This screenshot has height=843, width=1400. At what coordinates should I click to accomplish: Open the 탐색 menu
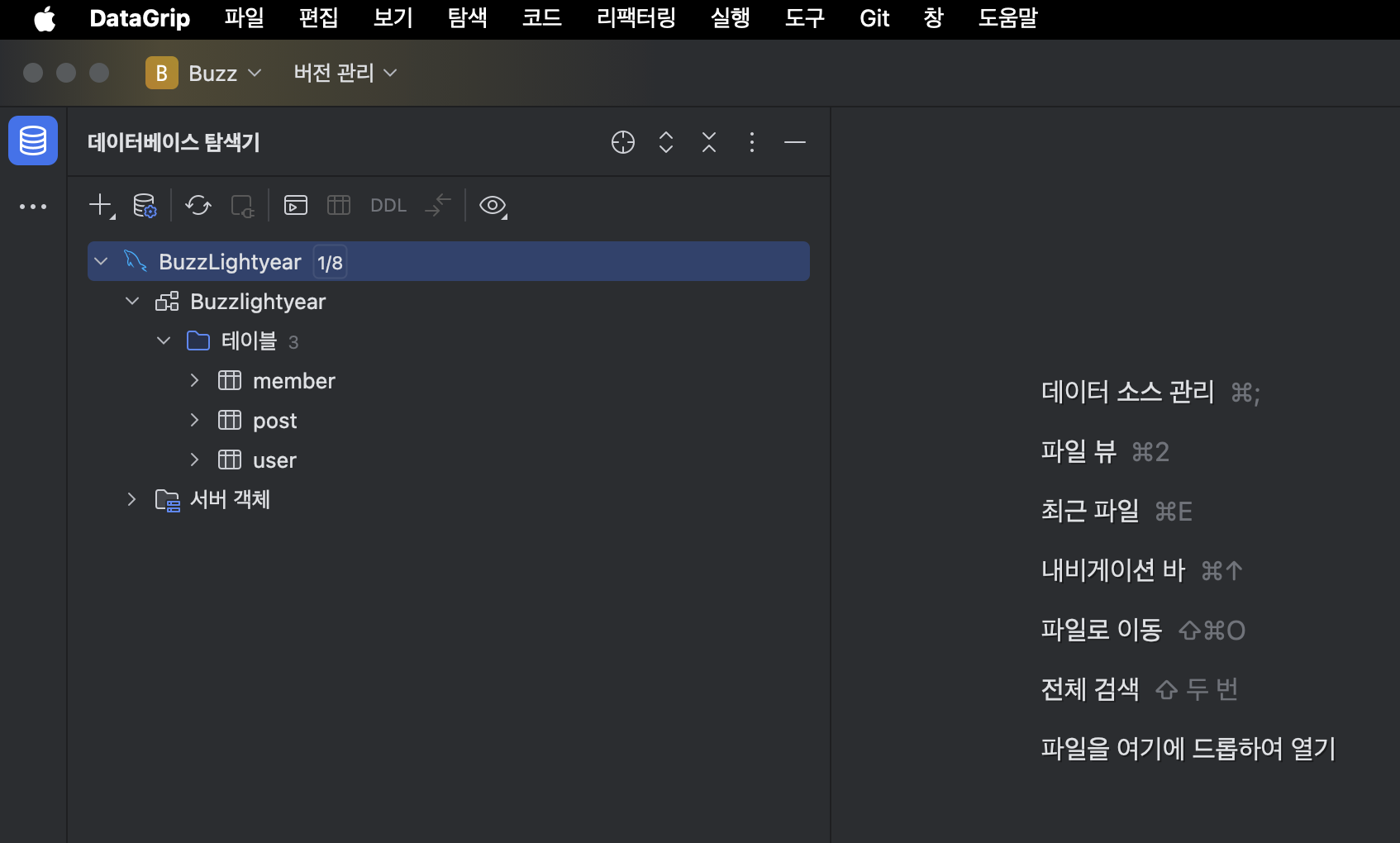468,18
